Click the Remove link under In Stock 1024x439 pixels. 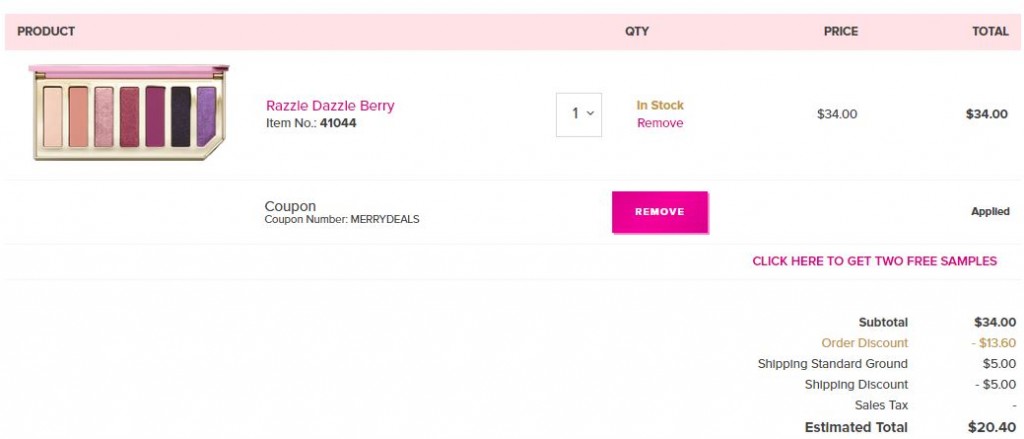tap(660, 123)
